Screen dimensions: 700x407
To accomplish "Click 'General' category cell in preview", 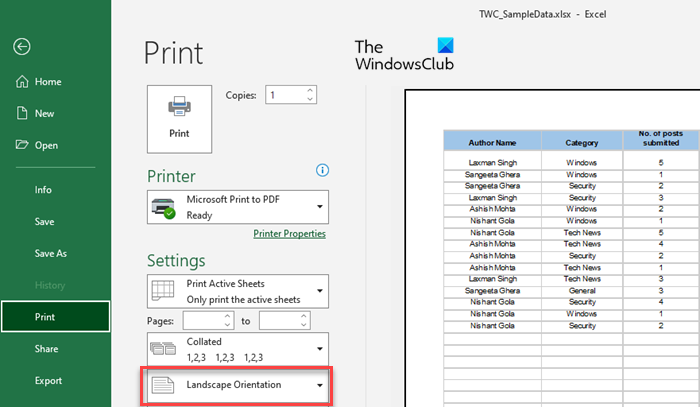I will [582, 291].
